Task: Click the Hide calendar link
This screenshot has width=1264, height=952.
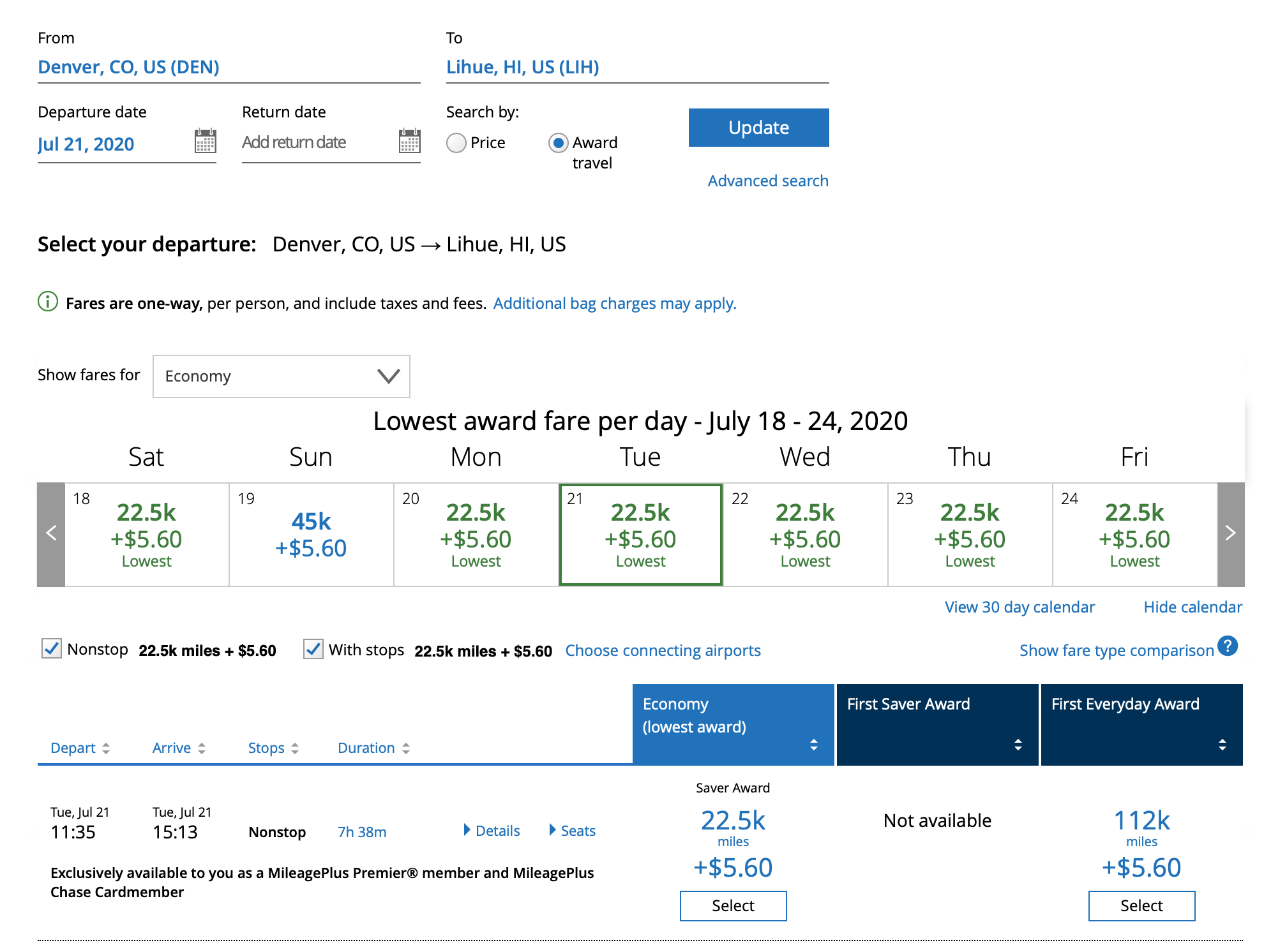Action: 1193,607
